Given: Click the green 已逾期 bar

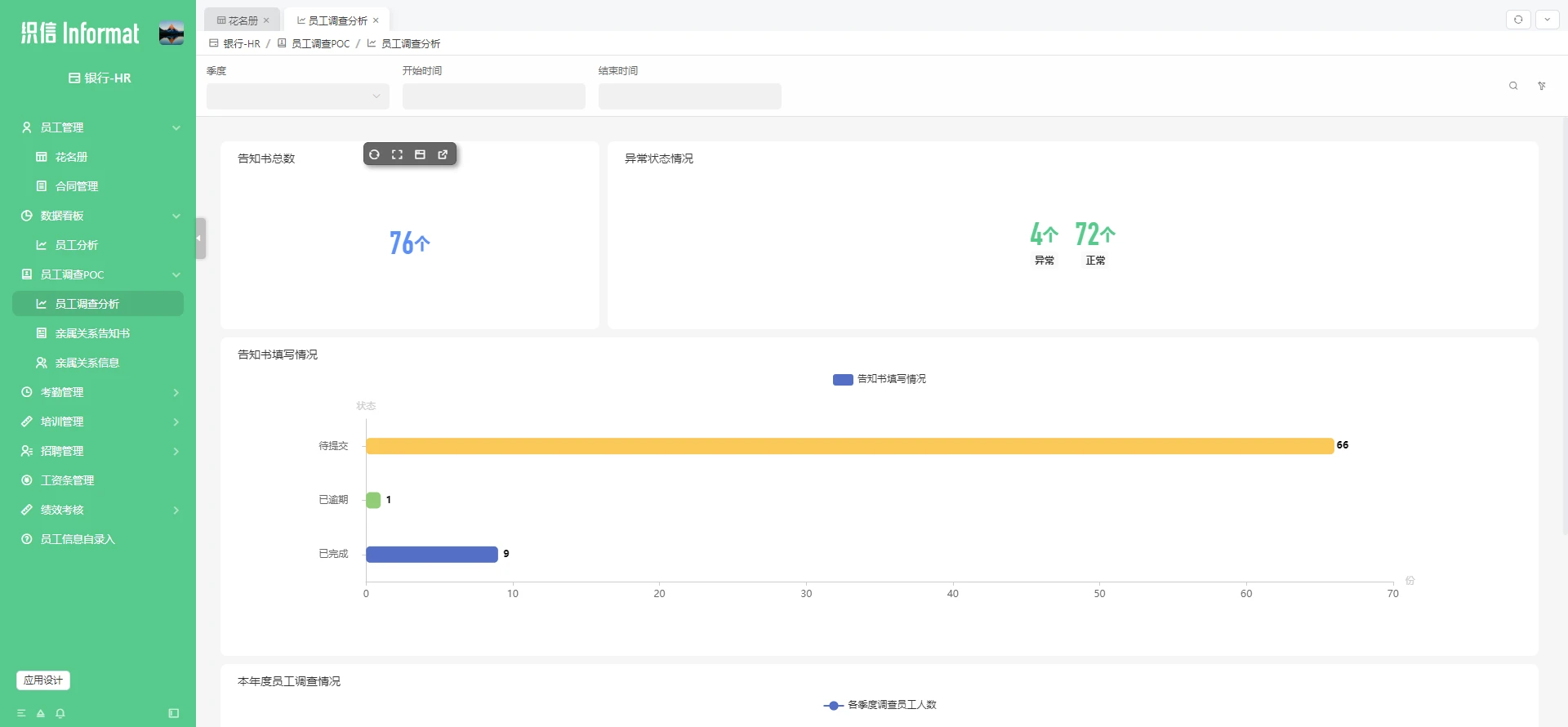Looking at the screenshot, I should pos(373,500).
